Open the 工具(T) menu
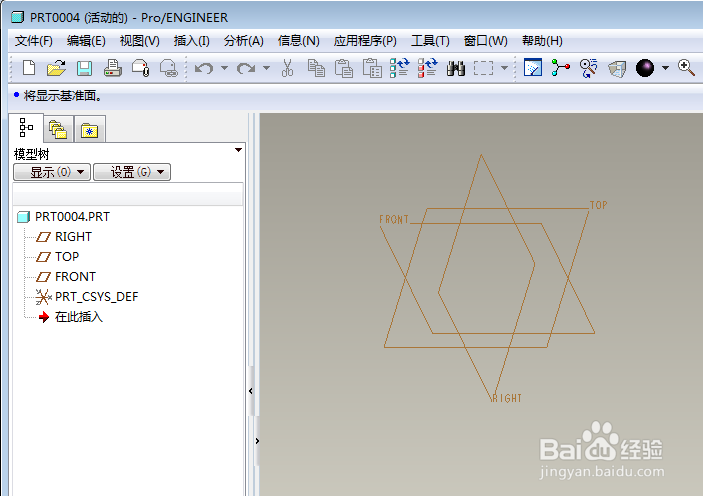 (x=430, y=41)
